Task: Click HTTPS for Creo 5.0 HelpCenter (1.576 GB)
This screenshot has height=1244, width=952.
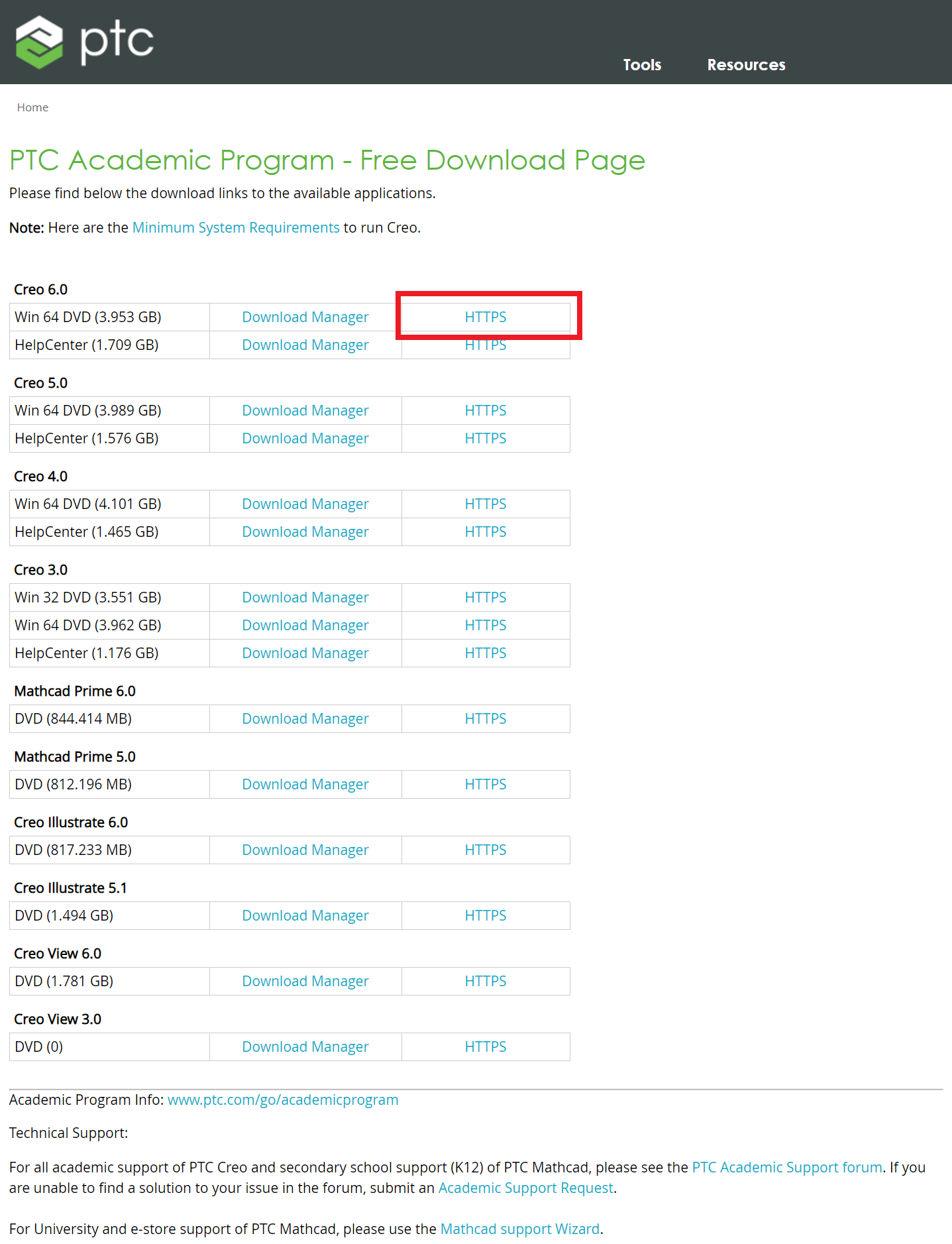Action: point(486,438)
